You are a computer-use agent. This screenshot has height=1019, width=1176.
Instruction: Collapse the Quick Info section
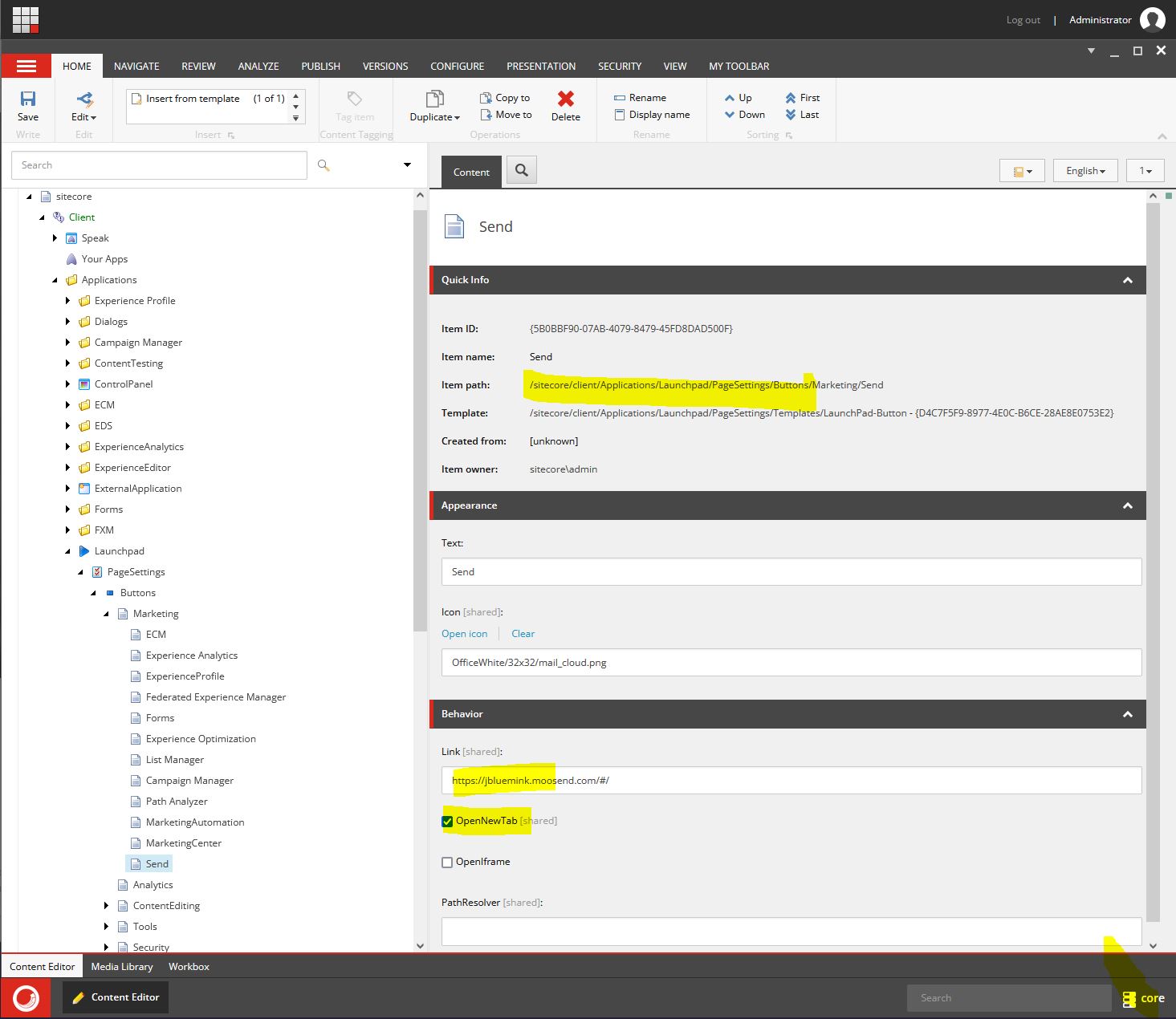[1127, 280]
